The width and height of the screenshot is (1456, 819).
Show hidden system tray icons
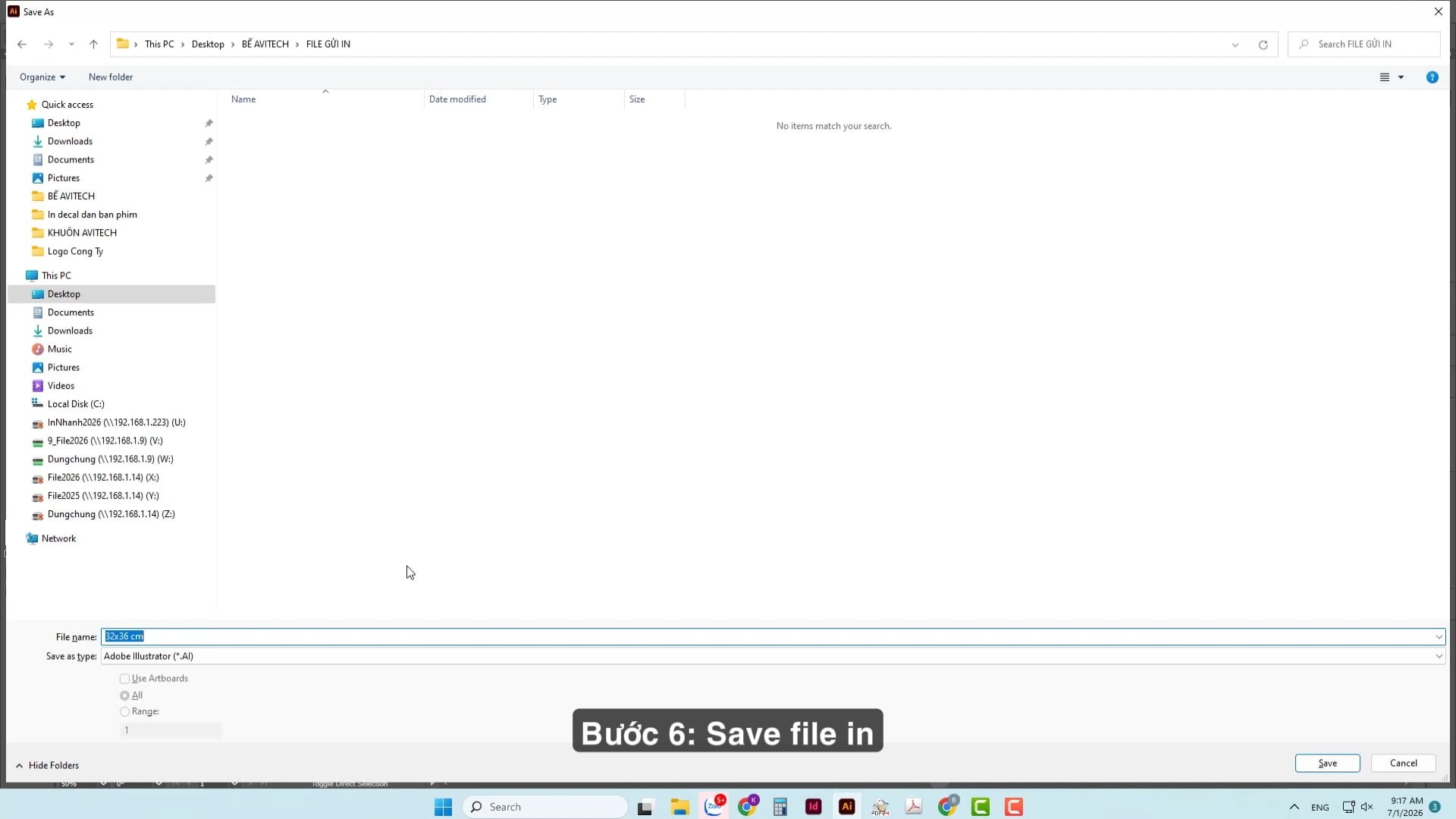[1294, 807]
